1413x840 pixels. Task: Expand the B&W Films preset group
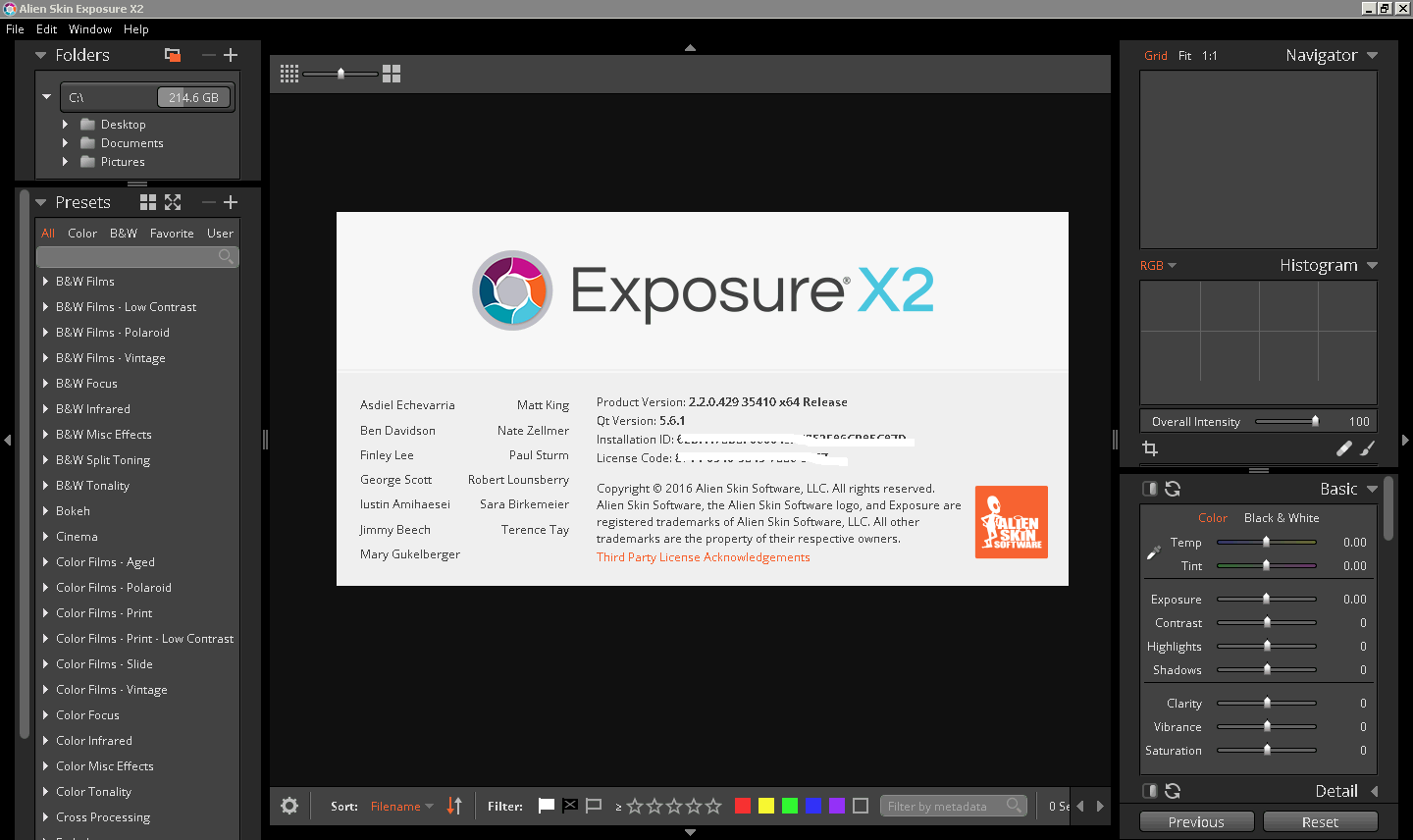(x=46, y=282)
